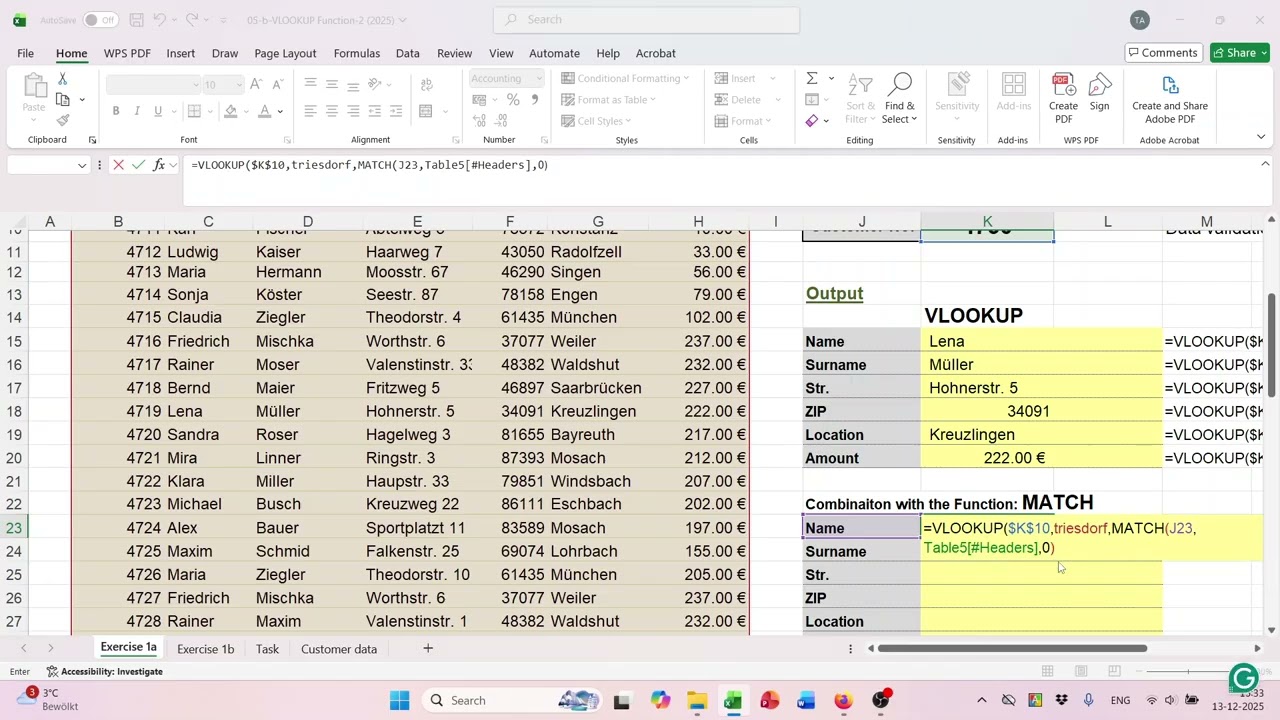Open the Page Layout ribbon tab
Image resolution: width=1280 pixels, height=720 pixels.
point(285,53)
